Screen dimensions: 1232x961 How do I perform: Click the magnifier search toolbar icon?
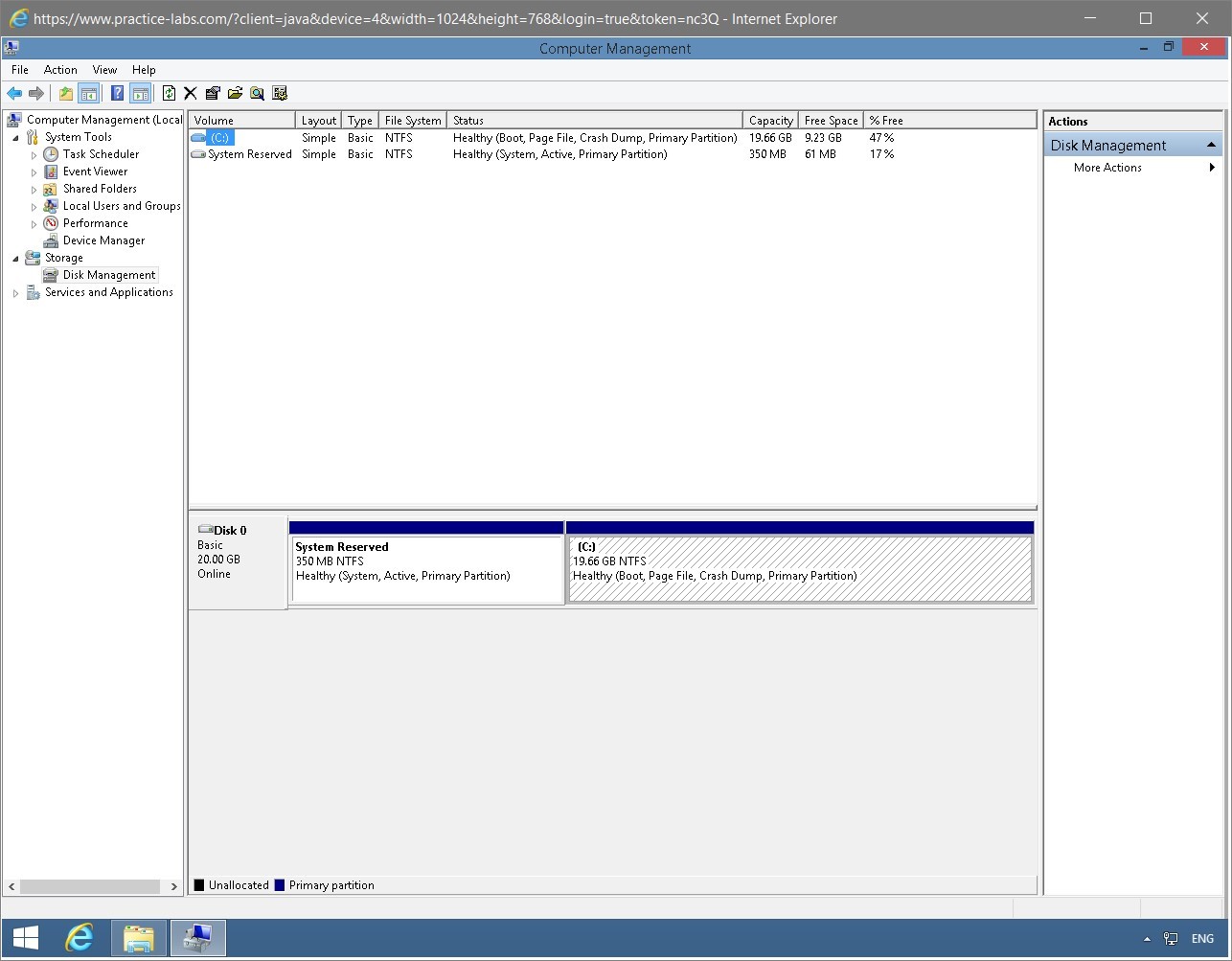[x=257, y=93]
